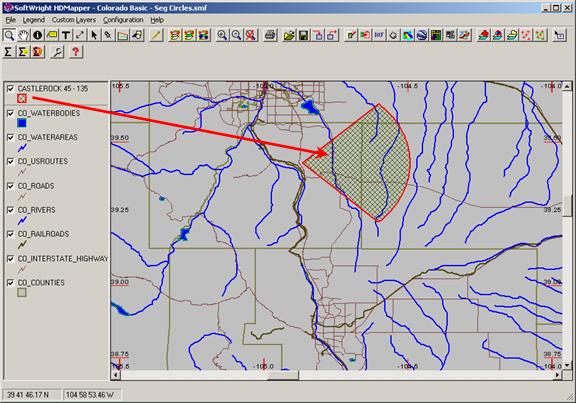Click the last toolbar icon with pointer box

click(559, 35)
